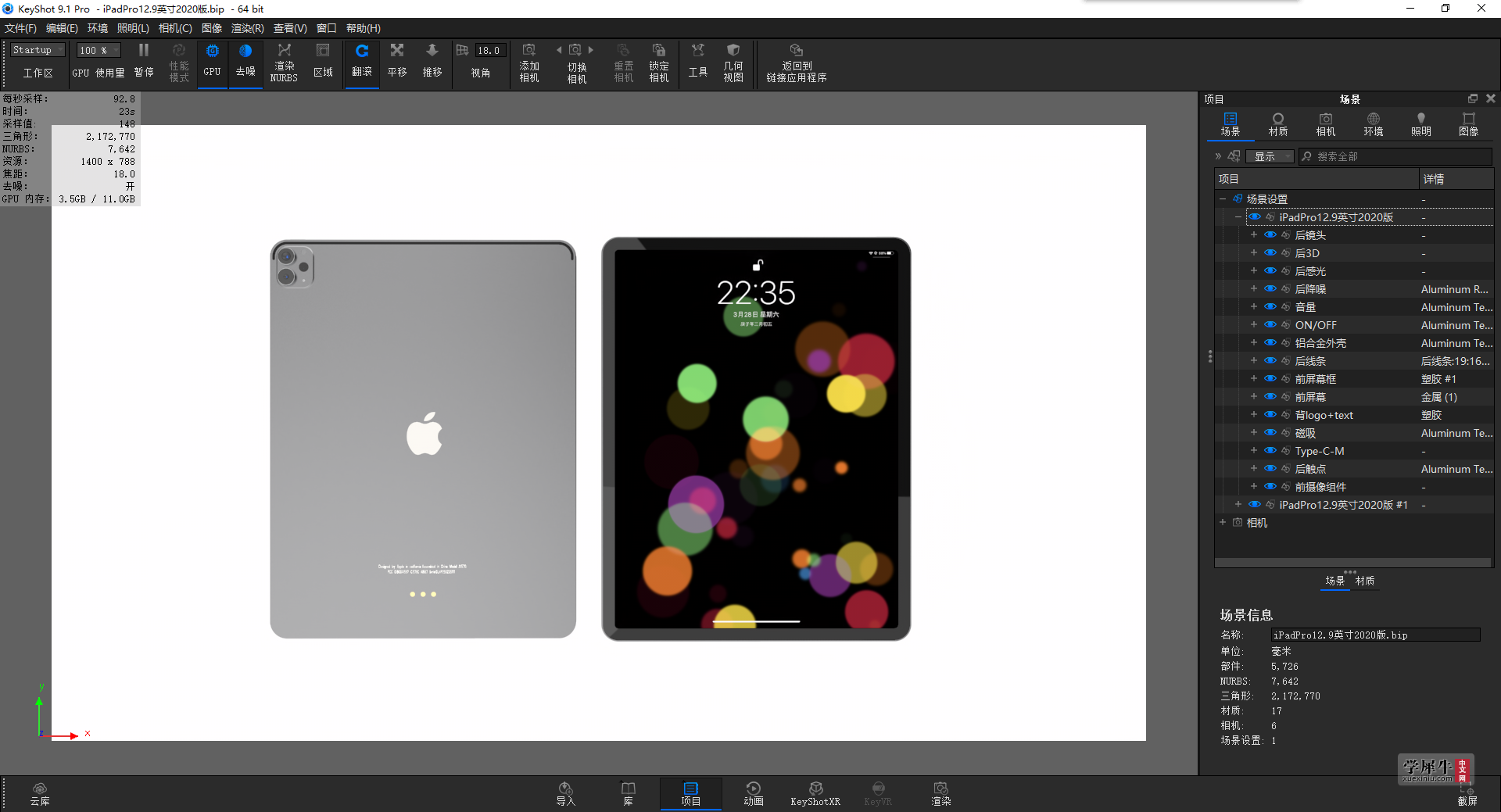Take a 截屏 screenshot
The width and height of the screenshot is (1501, 812).
[x=1467, y=796]
